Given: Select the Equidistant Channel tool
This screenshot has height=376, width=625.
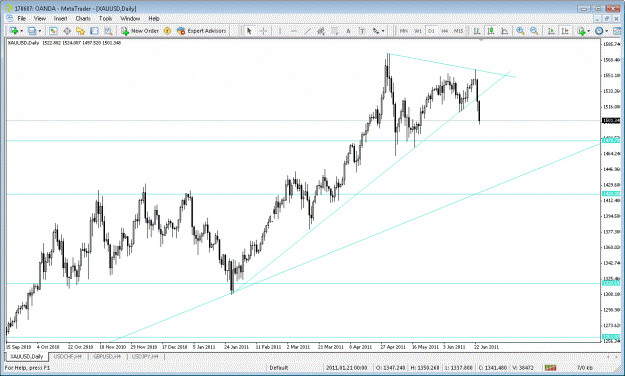Looking at the screenshot, I should (321, 31).
